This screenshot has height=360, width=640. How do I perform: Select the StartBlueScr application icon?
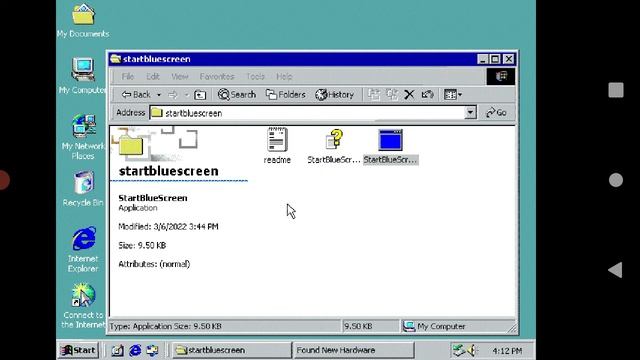390,146
